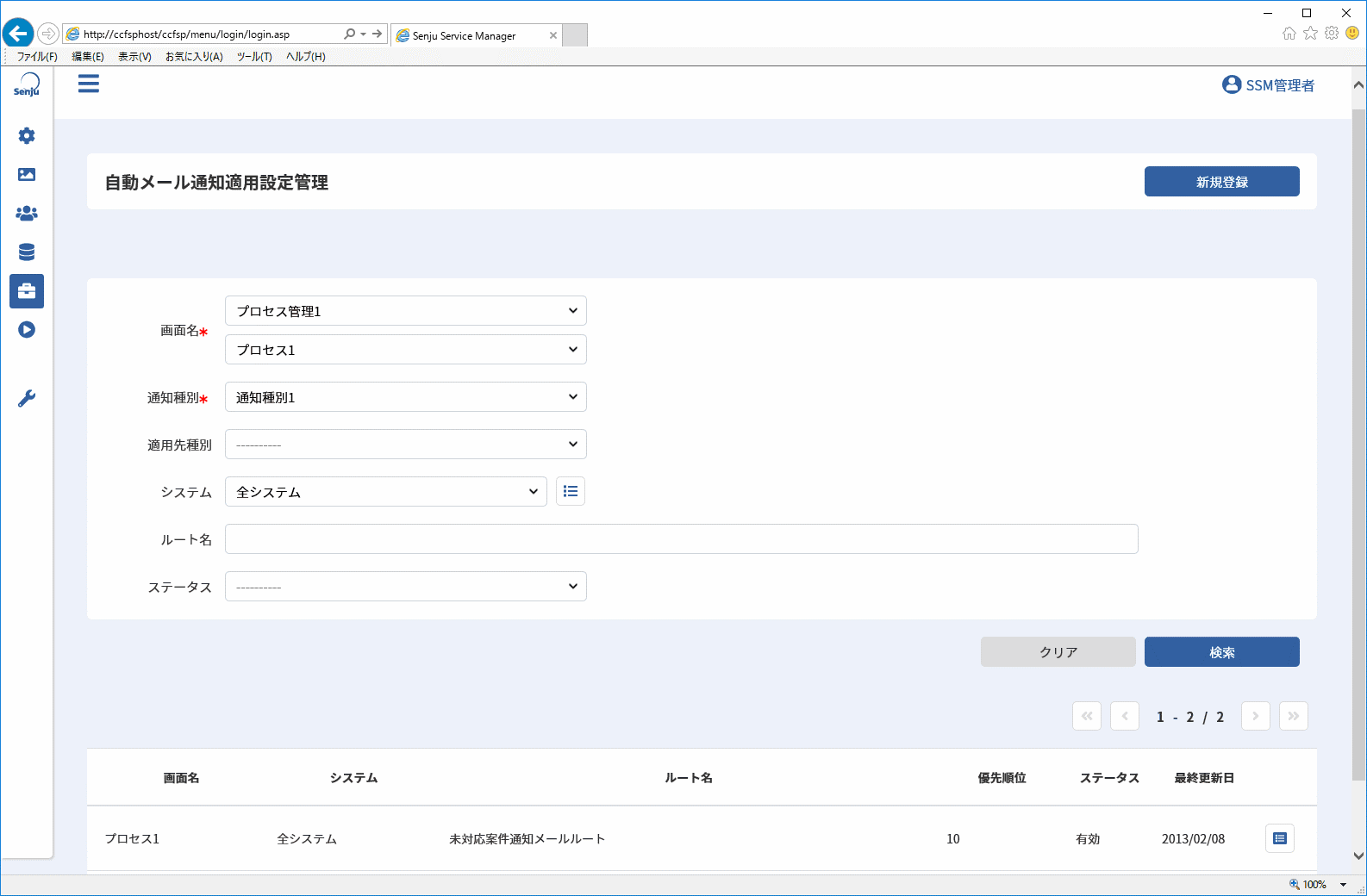The width and height of the screenshot is (1367, 896).
Task: Open the browser tools gear
Action: tap(1332, 33)
